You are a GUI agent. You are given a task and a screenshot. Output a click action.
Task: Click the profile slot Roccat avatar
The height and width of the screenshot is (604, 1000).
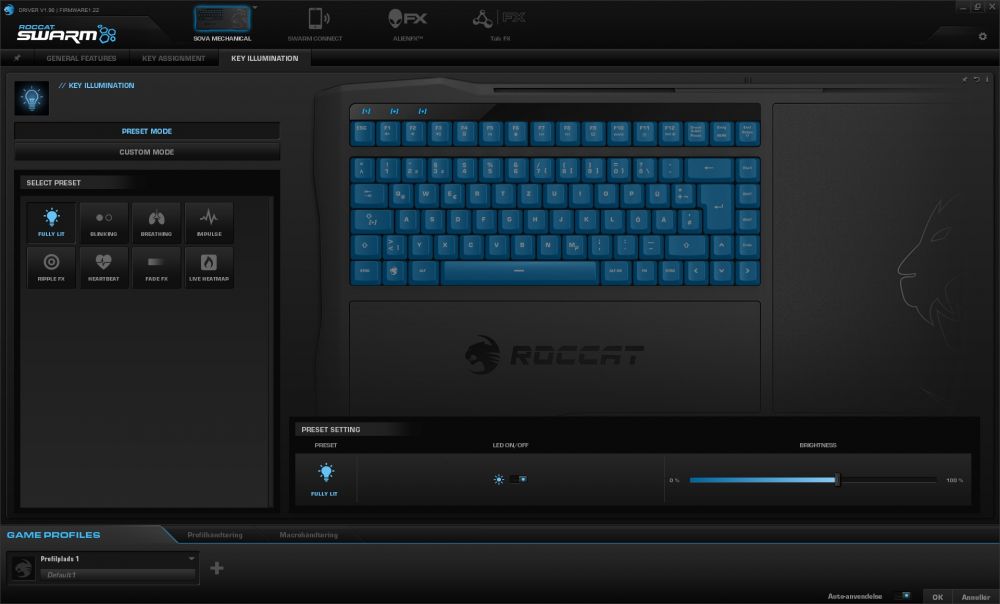coord(23,568)
